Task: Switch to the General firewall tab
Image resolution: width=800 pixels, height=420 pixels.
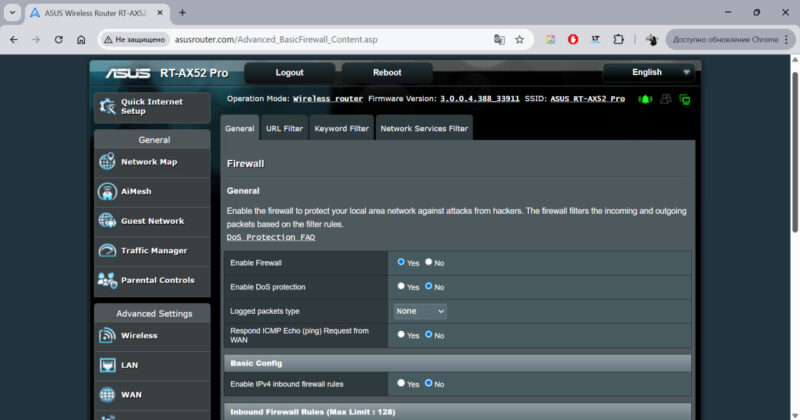Action: tap(239, 128)
